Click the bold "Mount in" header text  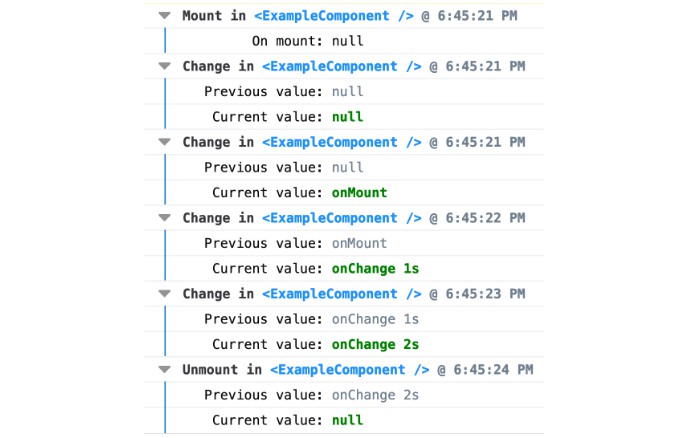(214, 16)
